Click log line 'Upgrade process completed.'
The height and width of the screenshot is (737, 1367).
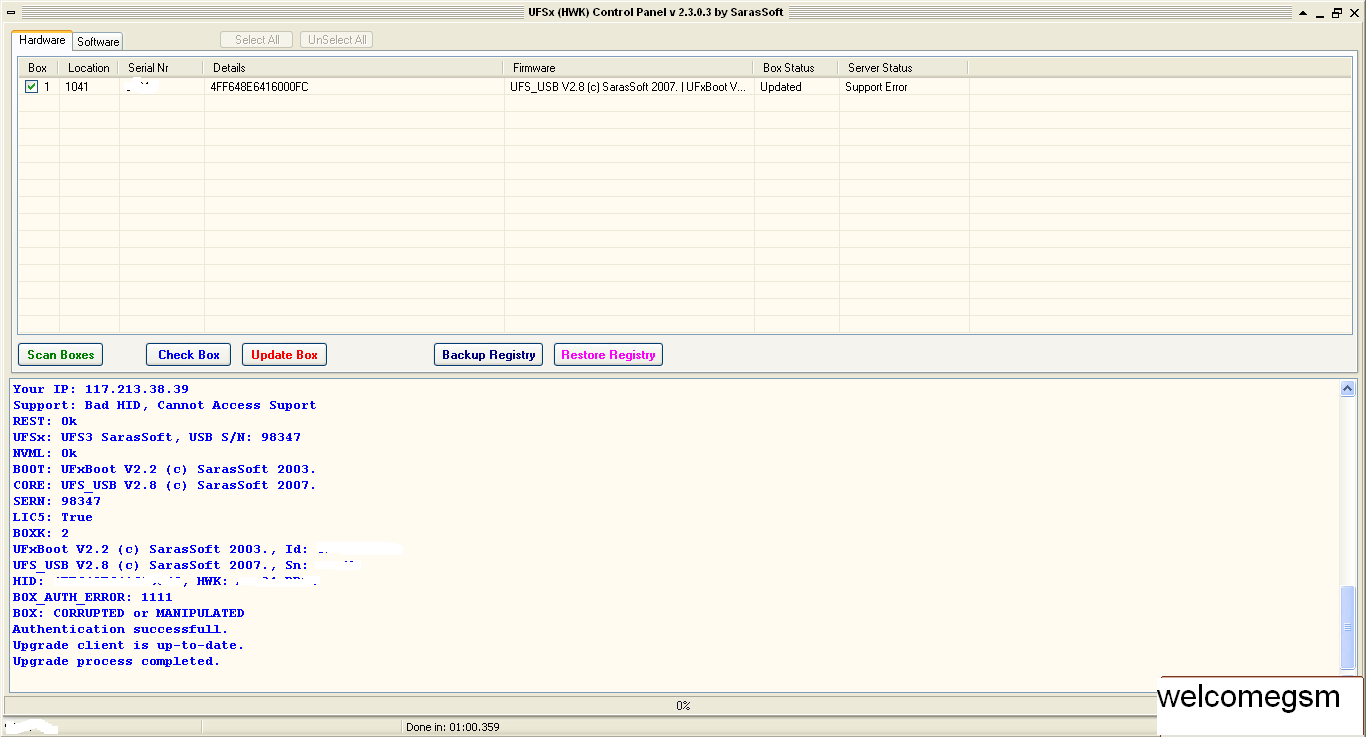click(117, 661)
